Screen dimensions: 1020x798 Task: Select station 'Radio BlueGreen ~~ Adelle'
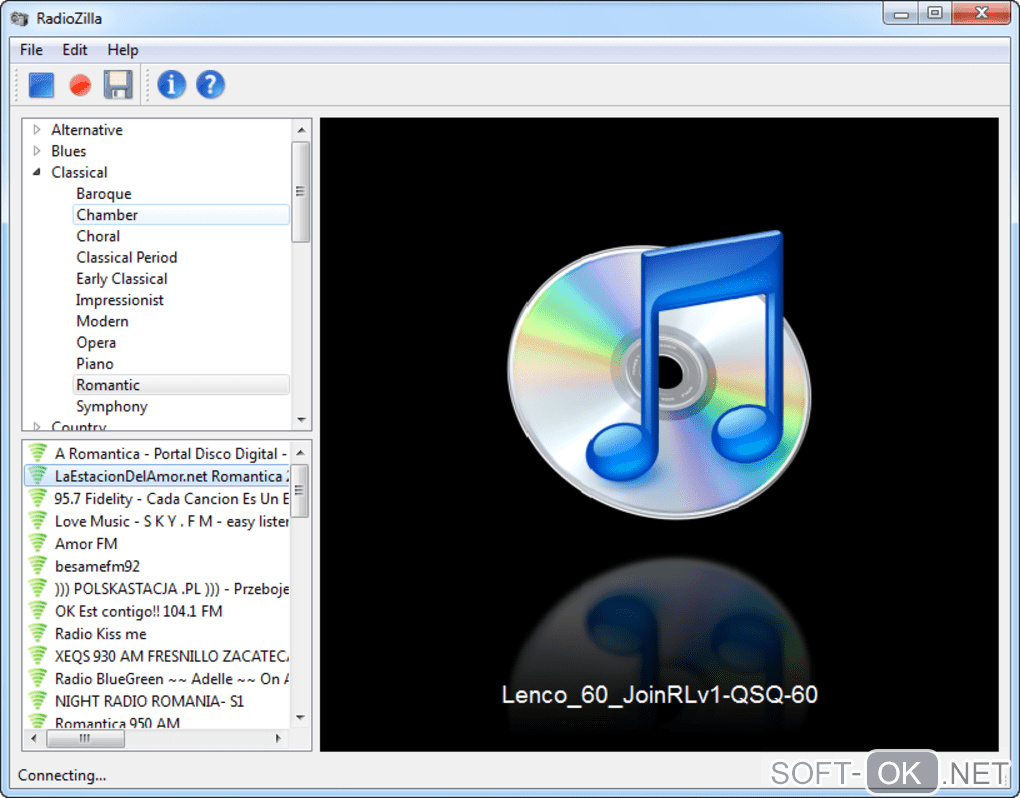(x=171, y=679)
